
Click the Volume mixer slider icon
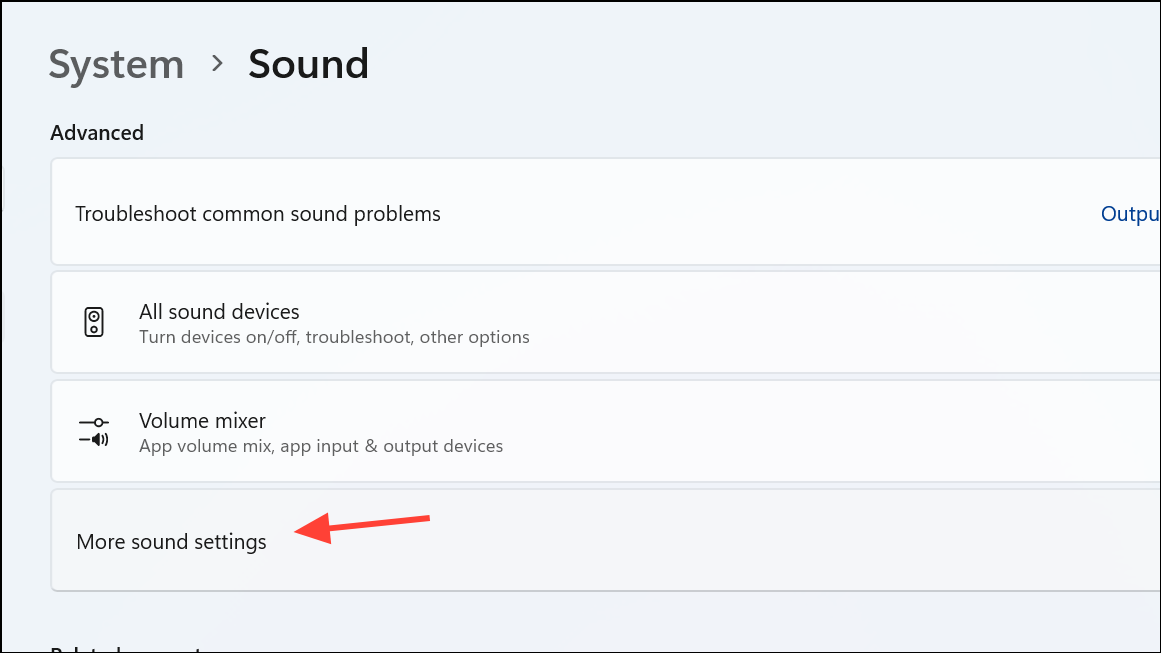(x=94, y=432)
